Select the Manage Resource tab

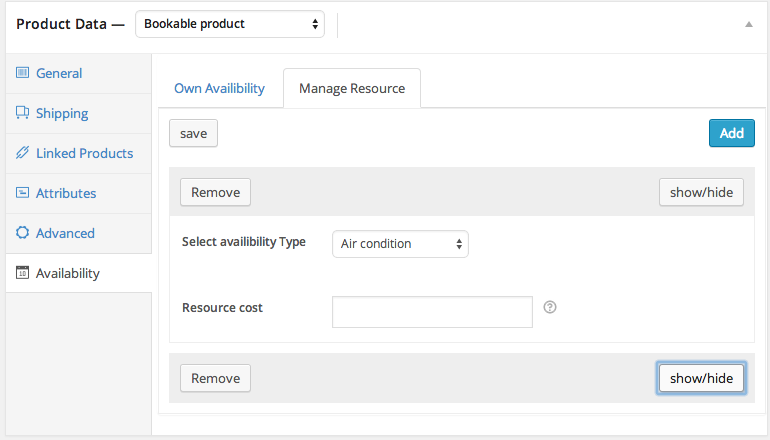[352, 88]
